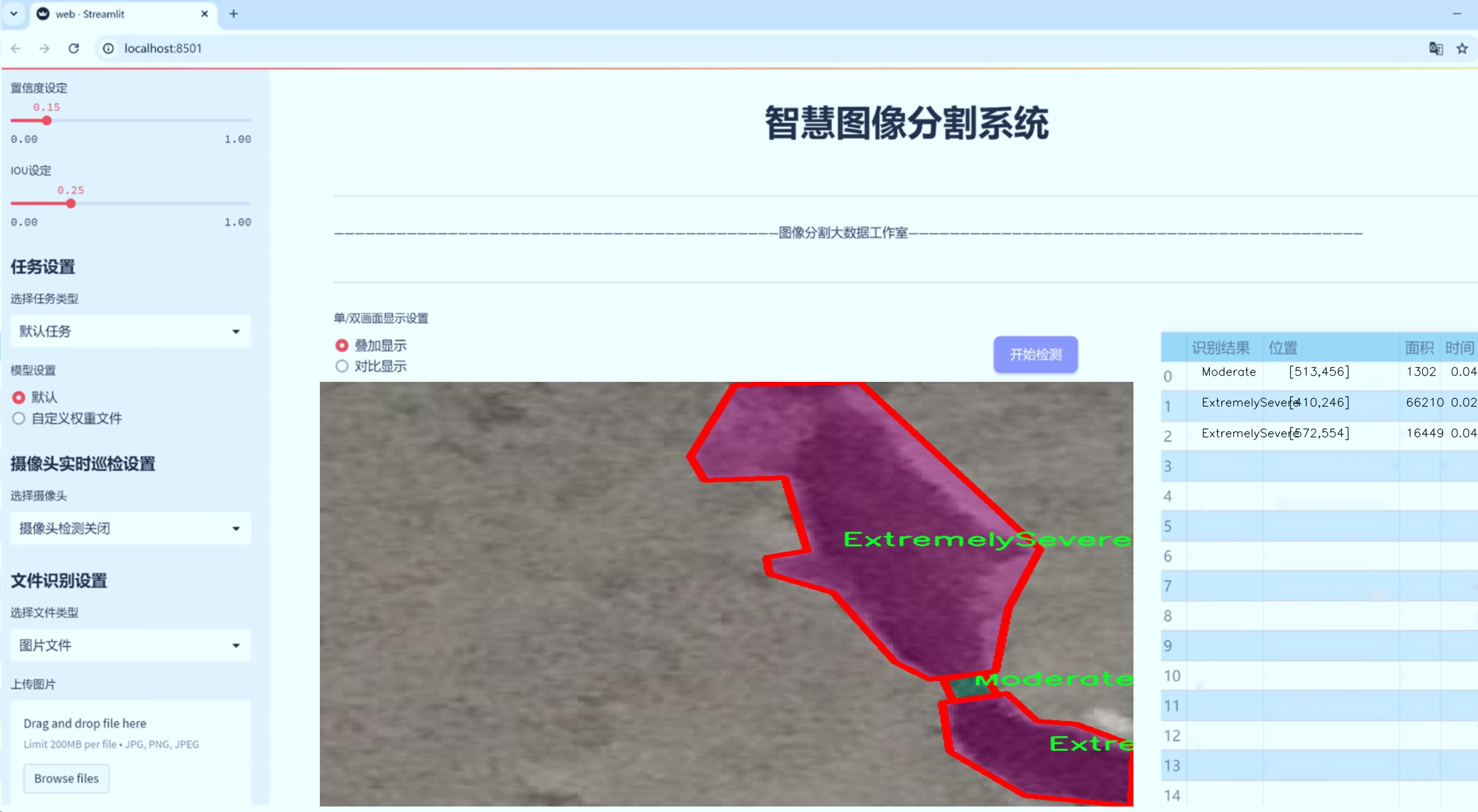This screenshot has width=1478, height=812.
Task: Choose 自定义权重文件 model option
Action: tap(19, 418)
